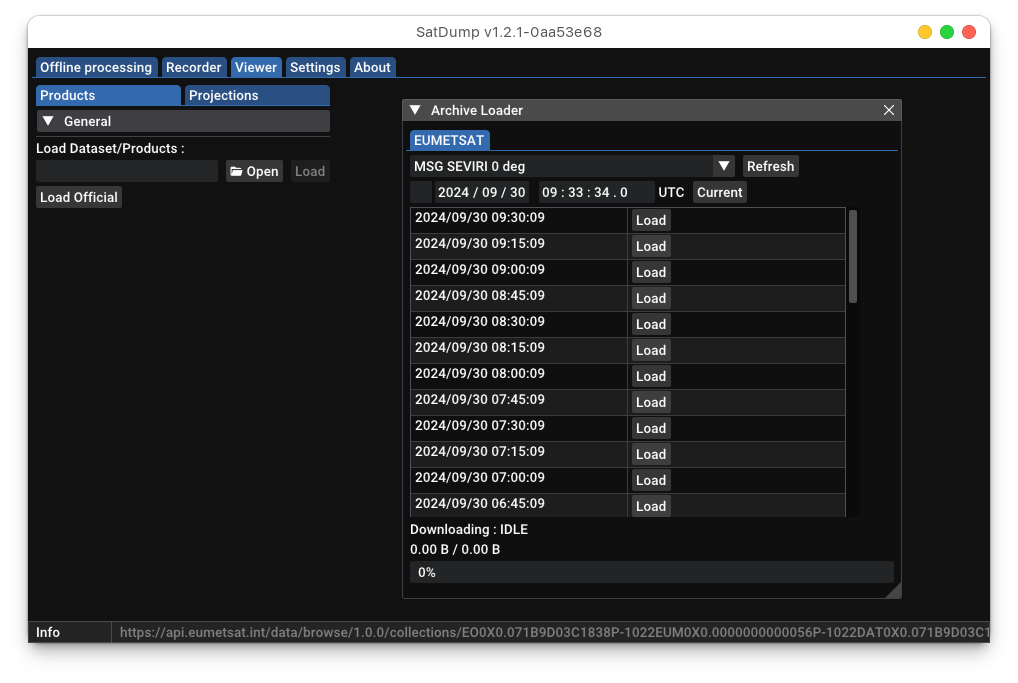Click the yellow minimize window button
Viewport: 1018px width, 683px height.
click(x=925, y=32)
